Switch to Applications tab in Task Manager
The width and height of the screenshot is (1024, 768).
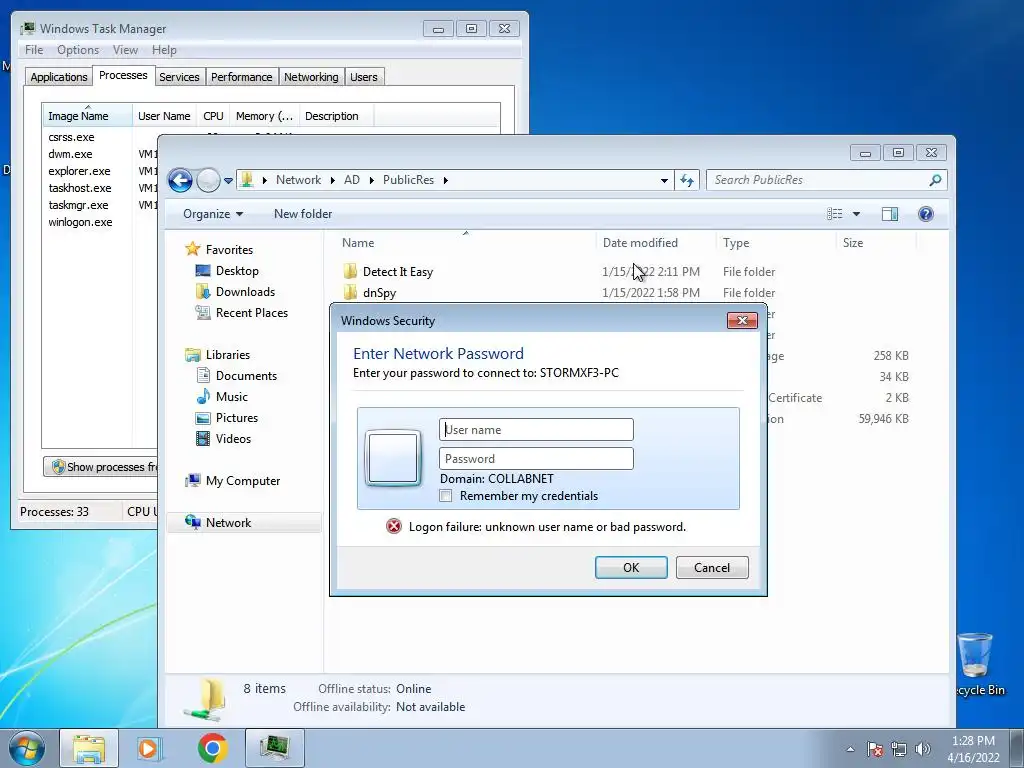tap(59, 77)
